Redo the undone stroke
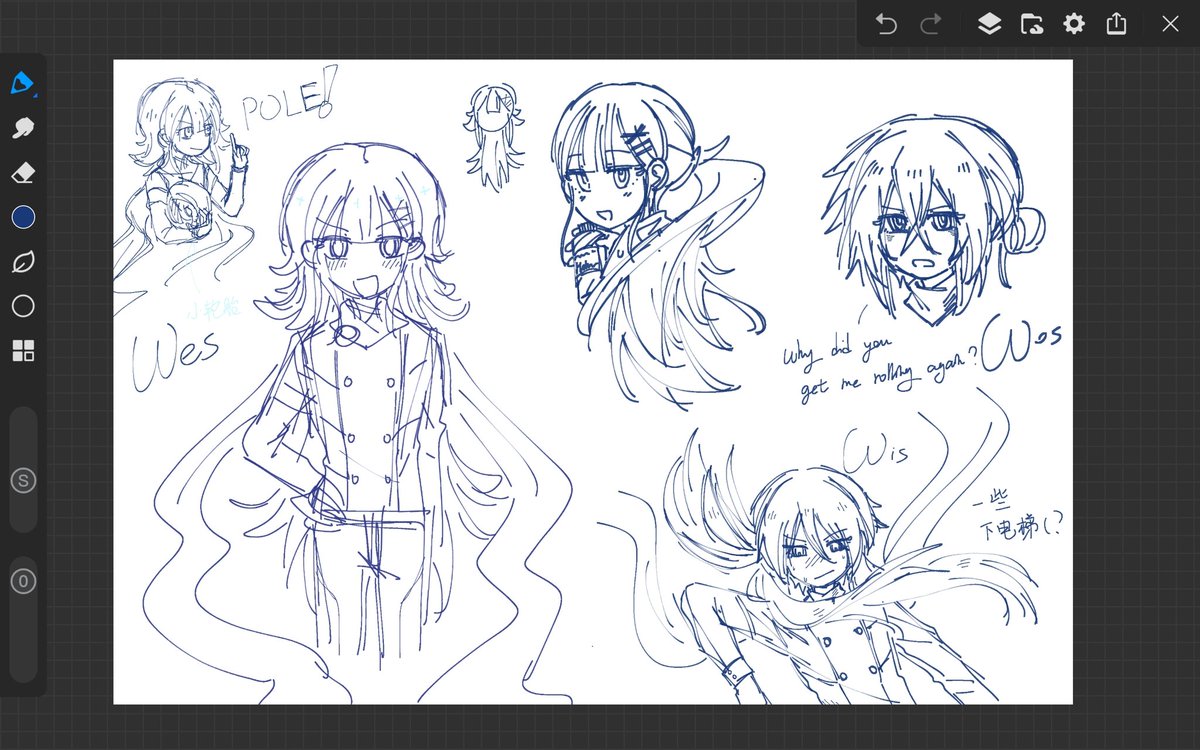This screenshot has width=1200, height=750. tap(930, 24)
